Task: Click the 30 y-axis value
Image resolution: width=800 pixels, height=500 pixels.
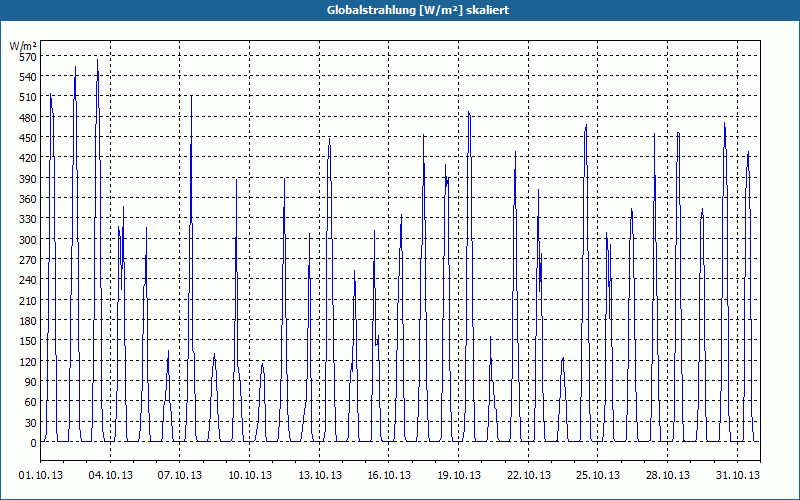Action: [31, 422]
